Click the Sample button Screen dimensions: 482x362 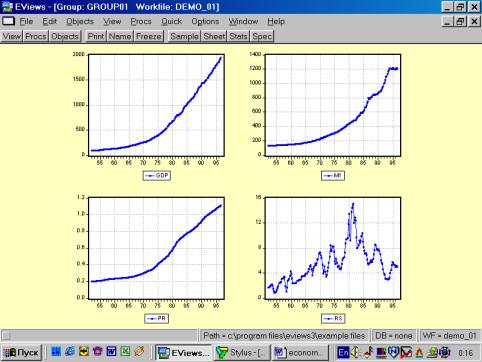click(184, 36)
